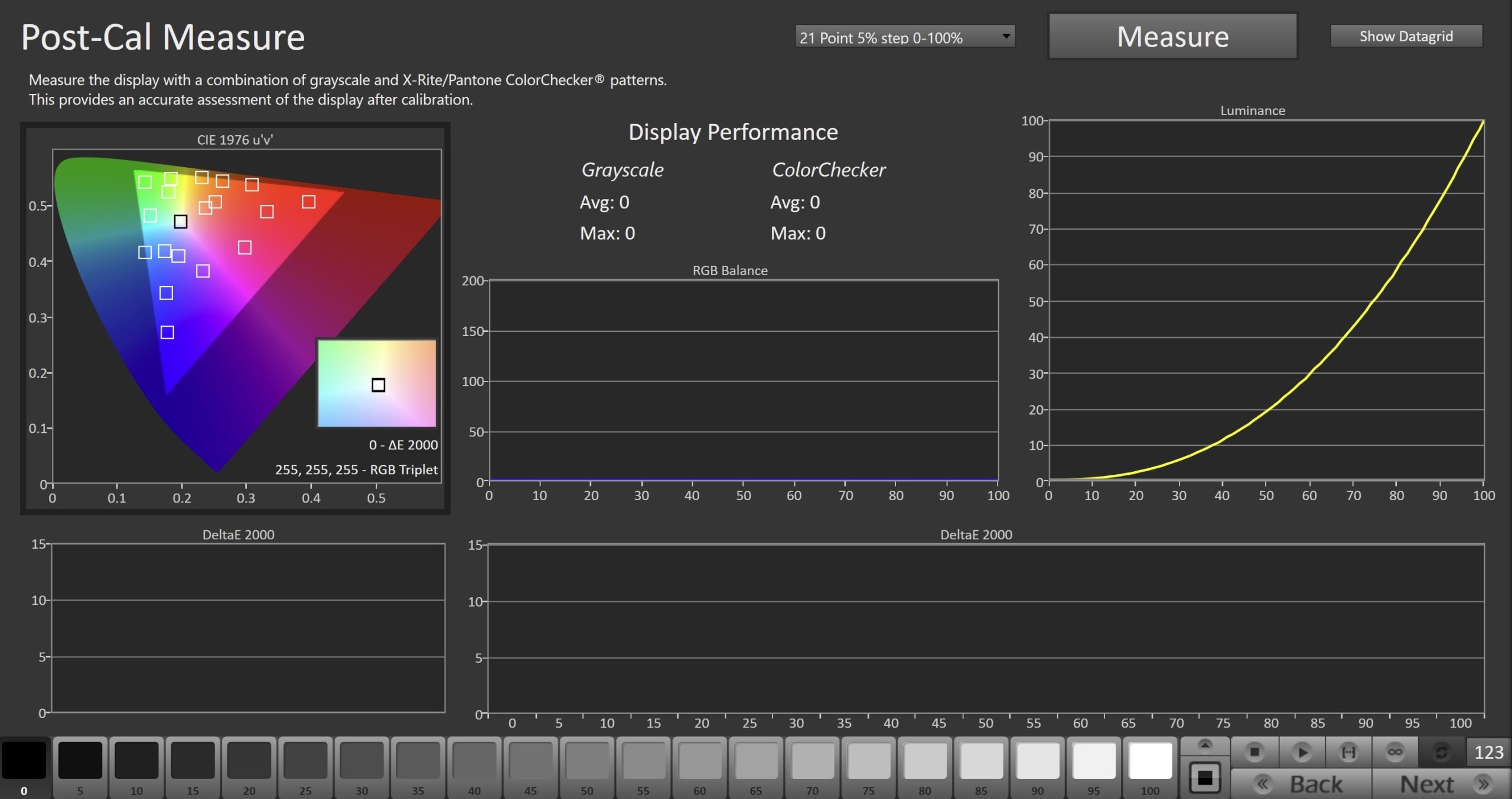
Task: Click the Grayscale heading text
Action: click(623, 170)
